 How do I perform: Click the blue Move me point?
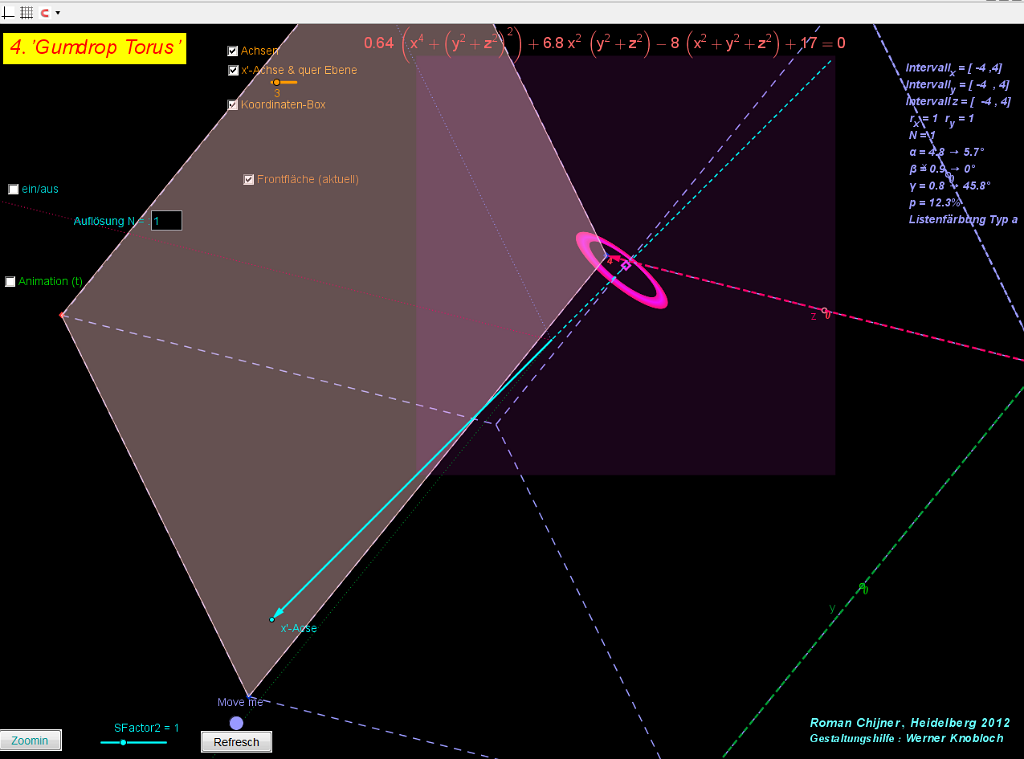236,722
